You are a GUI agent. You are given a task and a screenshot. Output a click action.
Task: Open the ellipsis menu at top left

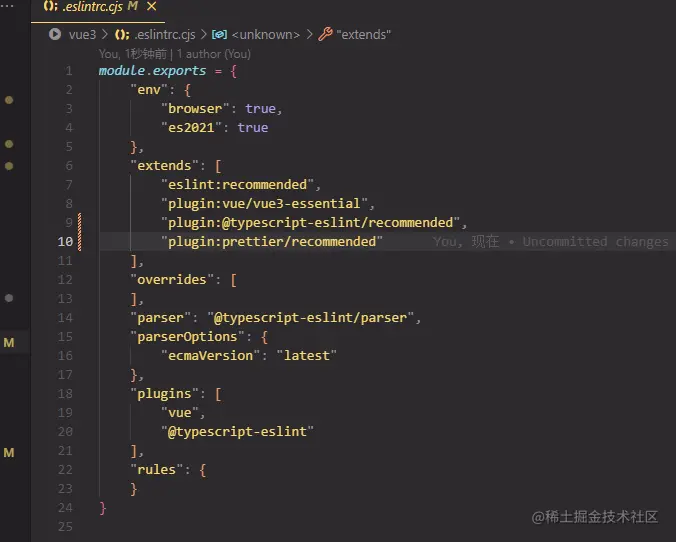coord(7,6)
